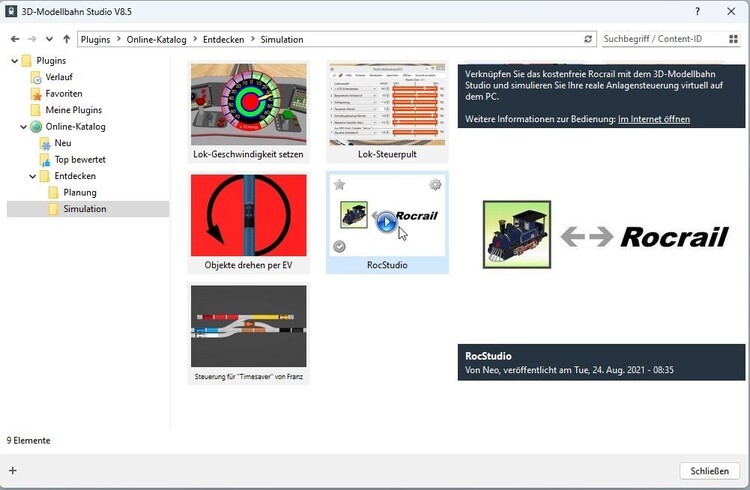Open the Lok-Steuerpult plugin thumbnail
This screenshot has height=490, width=750.
pyautogui.click(x=387, y=104)
